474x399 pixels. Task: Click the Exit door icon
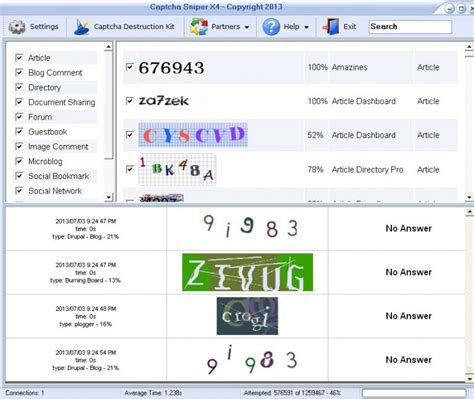pyautogui.click(x=331, y=27)
